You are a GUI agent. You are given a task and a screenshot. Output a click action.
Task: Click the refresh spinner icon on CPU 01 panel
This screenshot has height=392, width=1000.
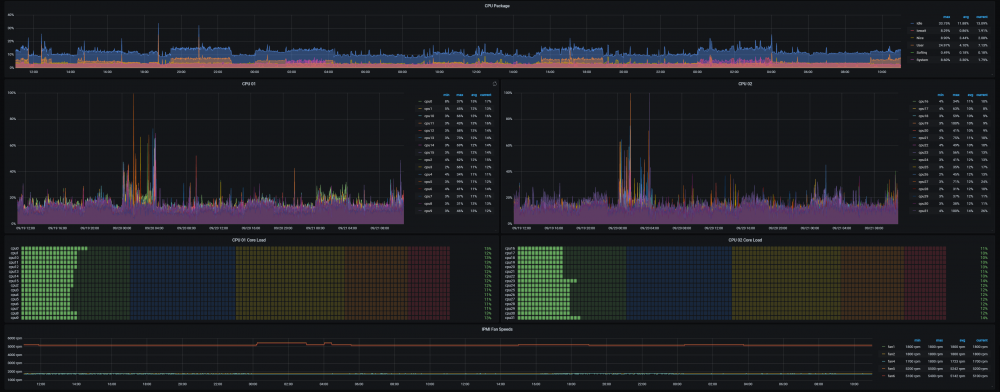(x=496, y=83)
